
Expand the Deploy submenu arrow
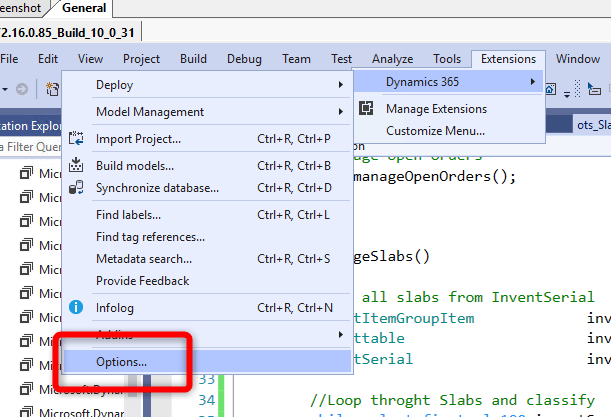pyautogui.click(x=340, y=85)
